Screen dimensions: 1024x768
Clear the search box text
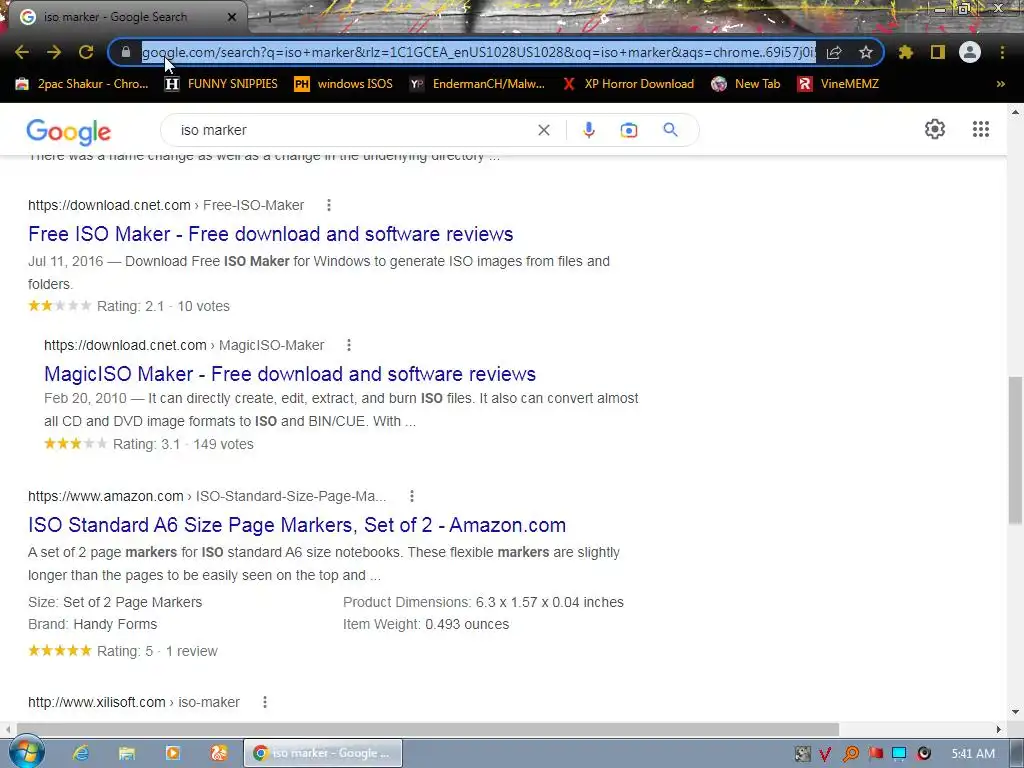[x=543, y=130]
